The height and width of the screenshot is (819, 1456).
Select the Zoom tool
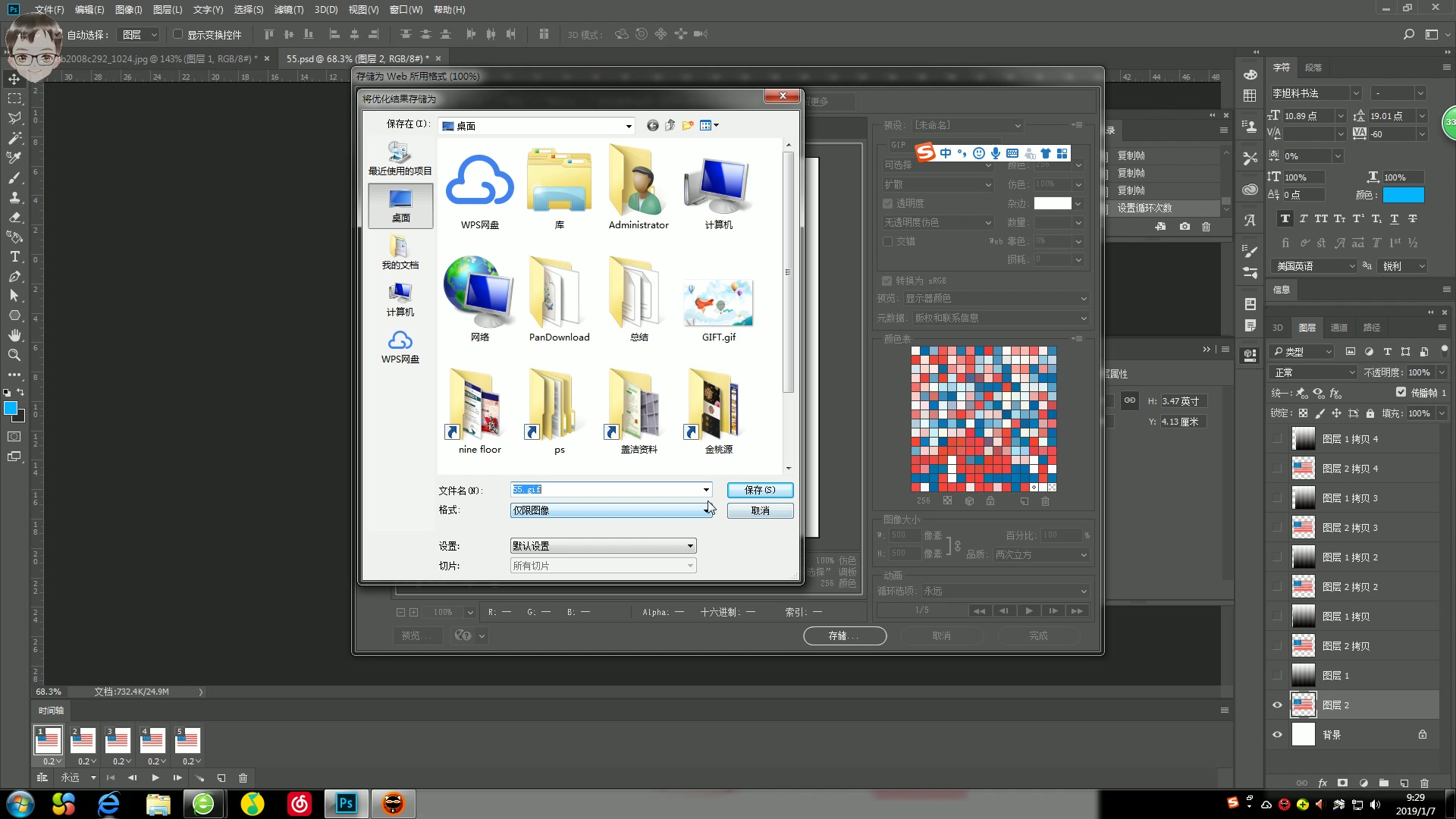(14, 355)
